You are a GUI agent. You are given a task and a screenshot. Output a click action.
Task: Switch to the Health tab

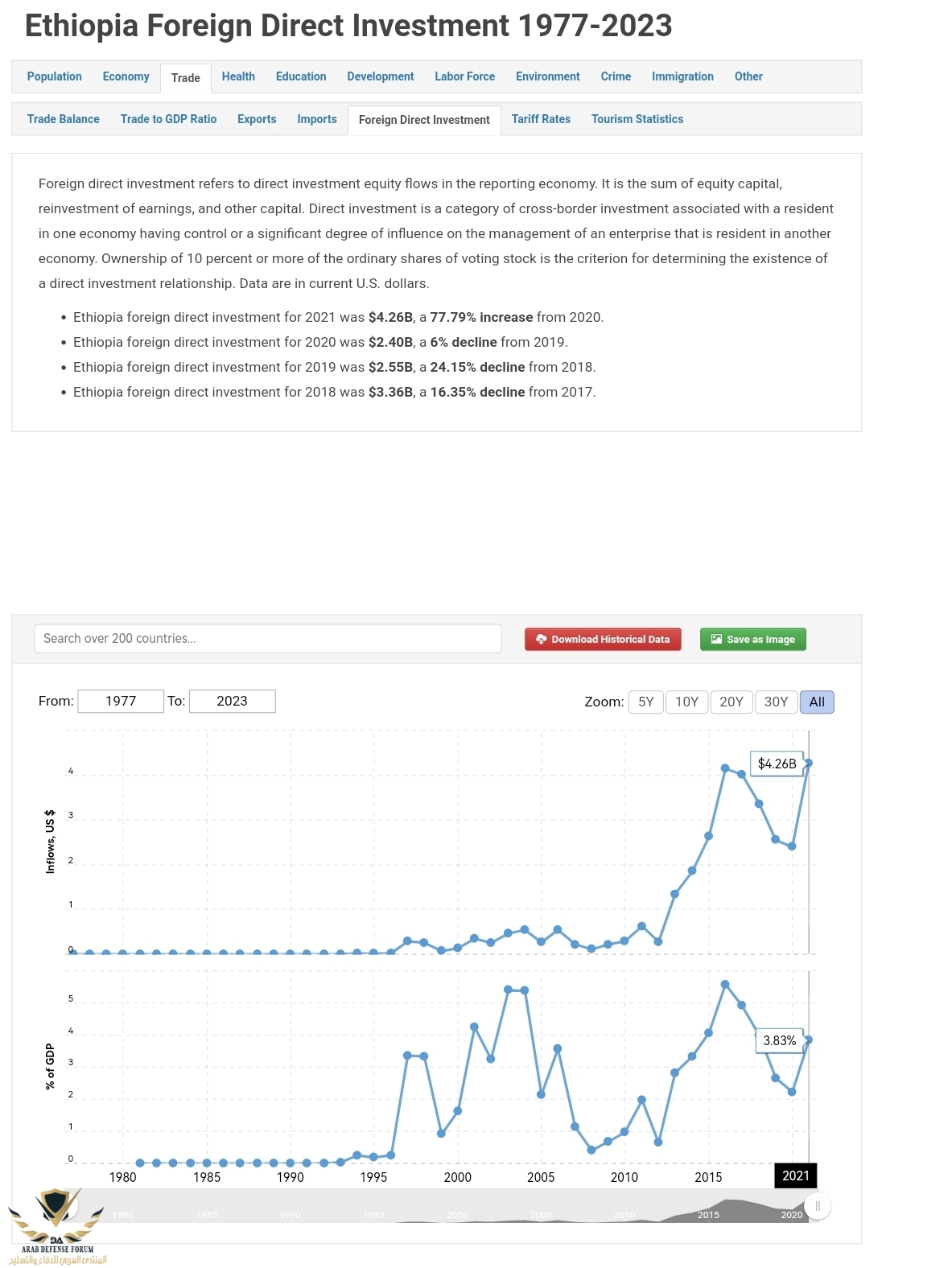coord(238,76)
